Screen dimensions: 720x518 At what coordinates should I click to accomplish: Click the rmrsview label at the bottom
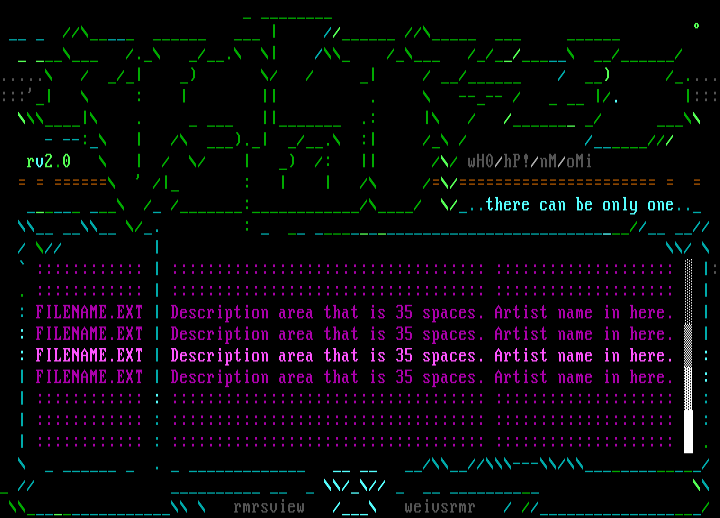268,507
